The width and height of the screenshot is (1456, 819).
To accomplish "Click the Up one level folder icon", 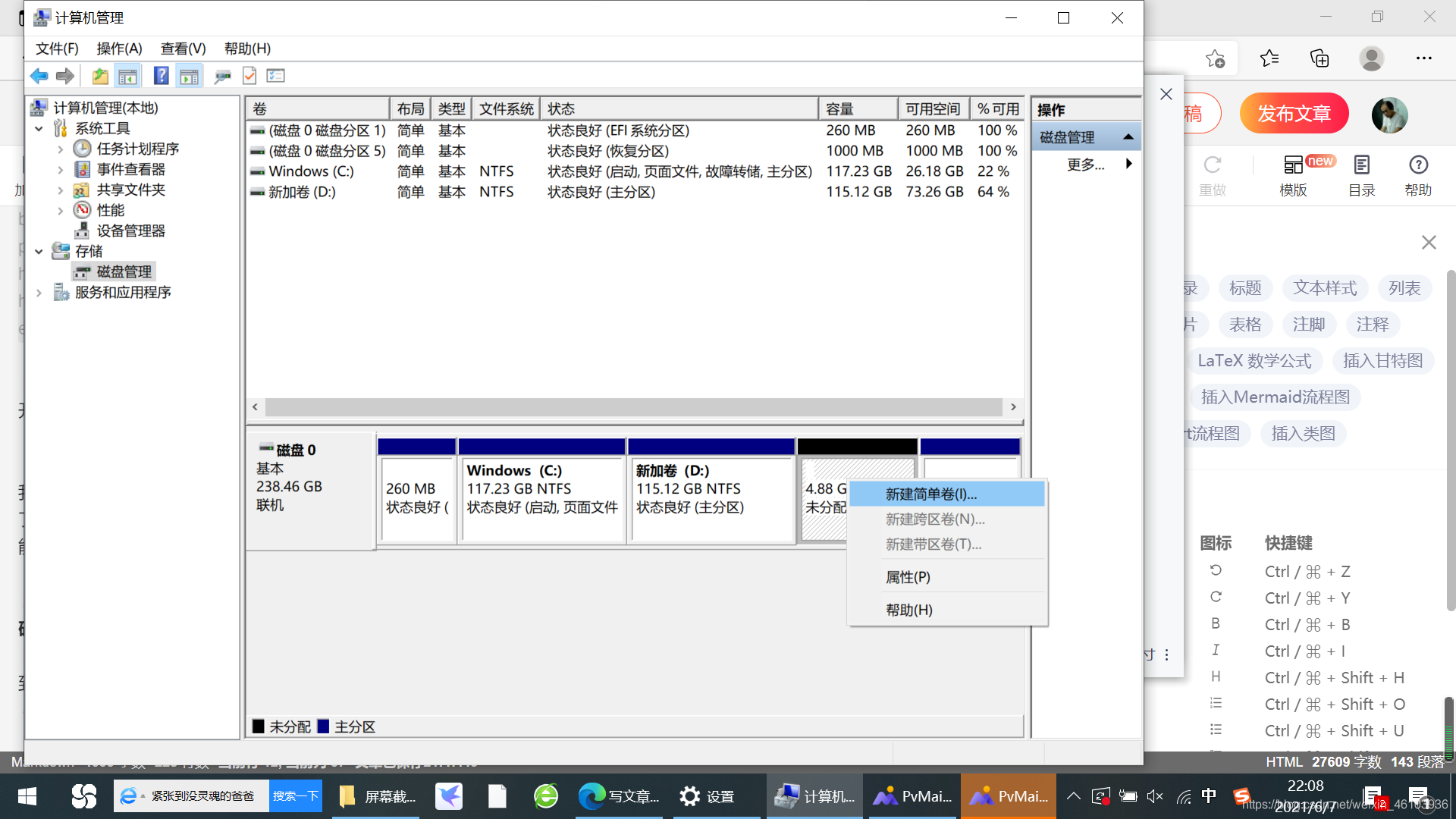I will point(99,76).
